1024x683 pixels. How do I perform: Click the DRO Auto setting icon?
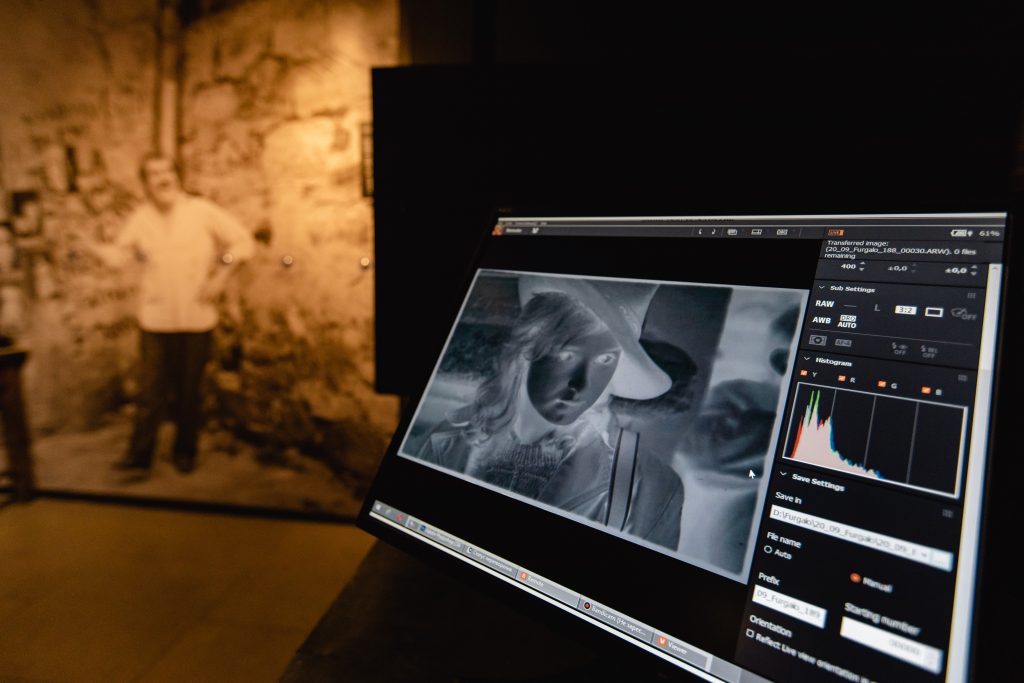(847, 323)
